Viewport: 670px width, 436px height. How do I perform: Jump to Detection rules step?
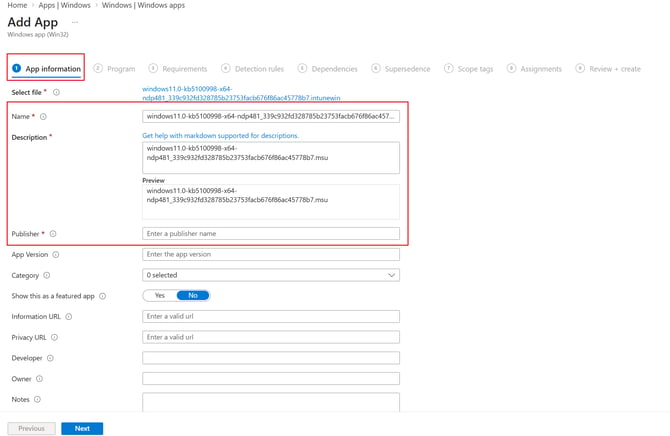(x=253, y=69)
